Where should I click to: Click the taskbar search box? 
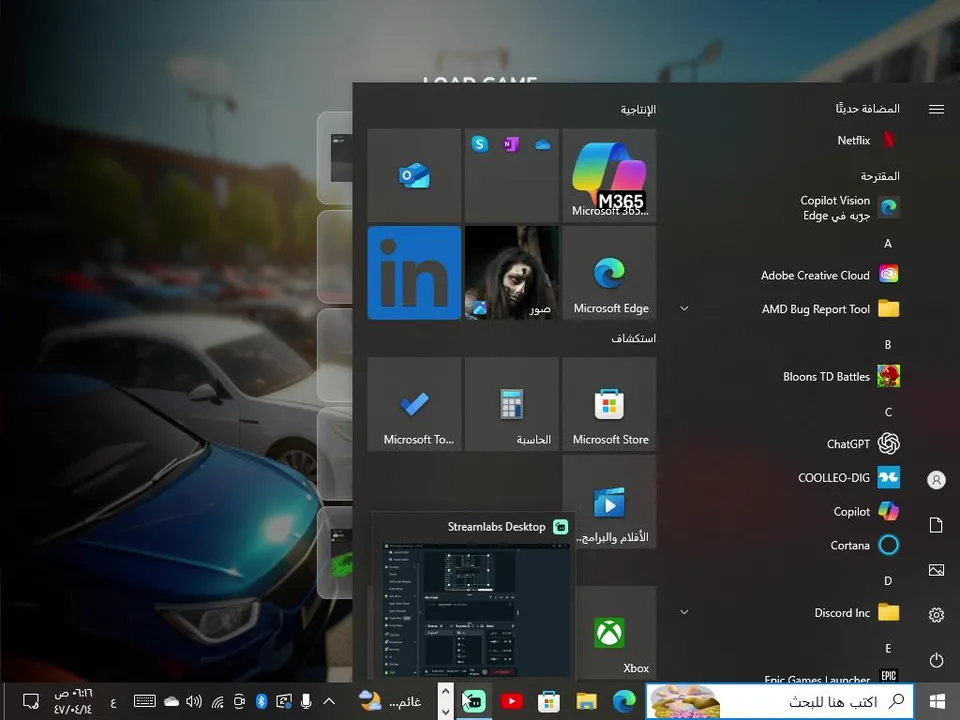point(779,701)
